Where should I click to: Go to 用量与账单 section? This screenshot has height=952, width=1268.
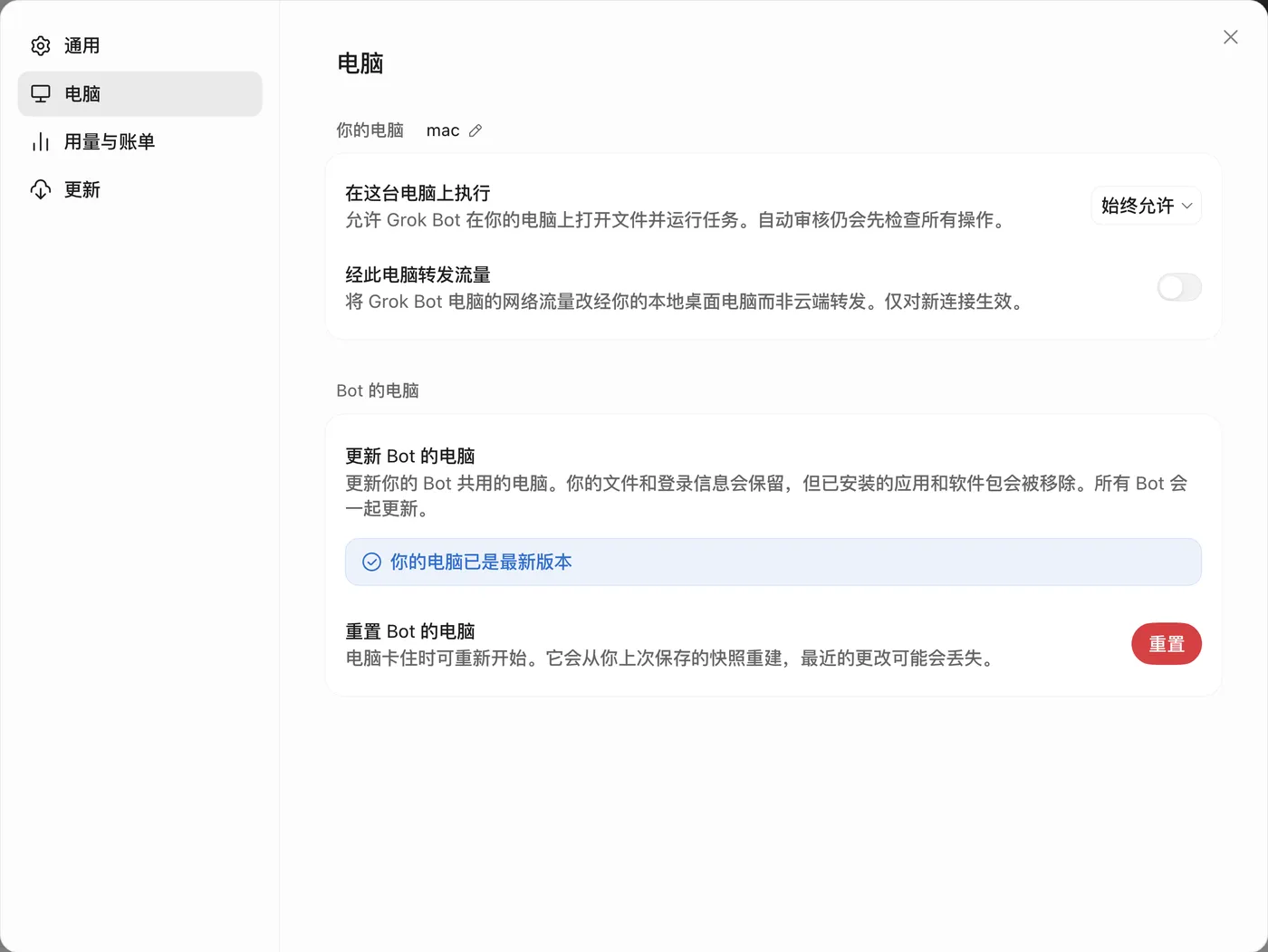(x=139, y=141)
